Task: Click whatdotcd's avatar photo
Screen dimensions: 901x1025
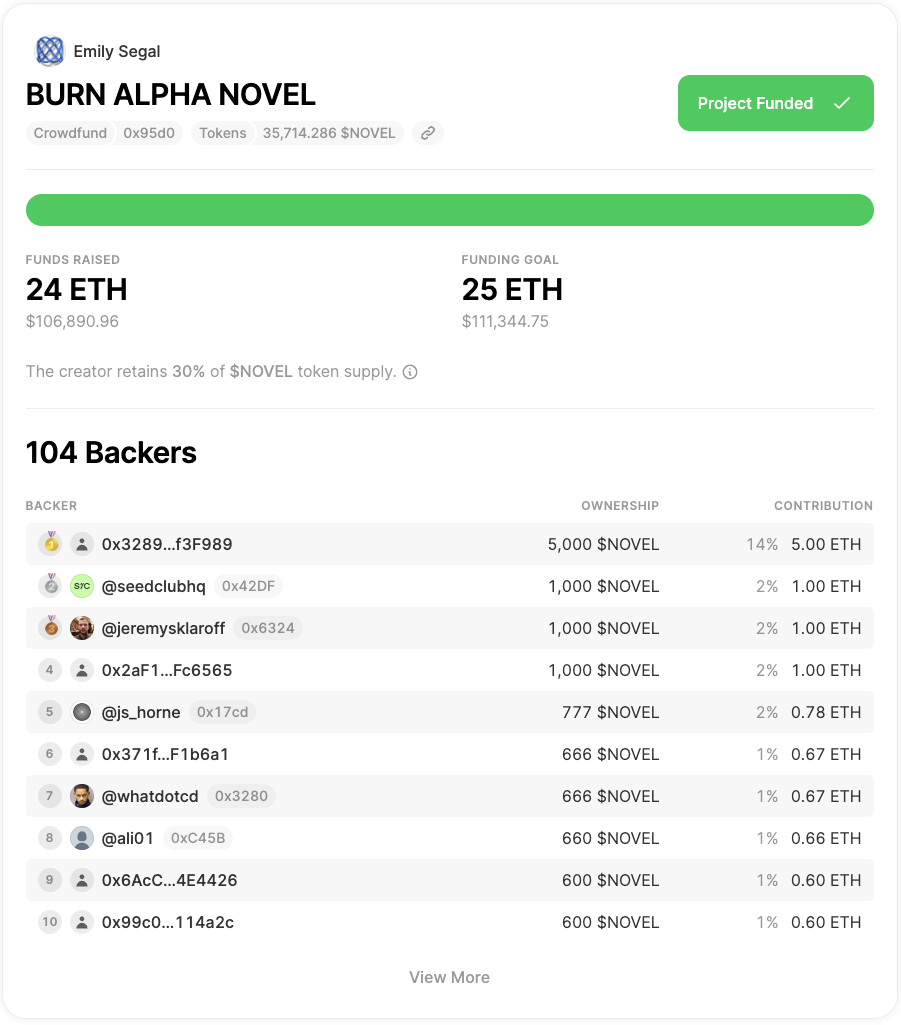Action: click(x=82, y=796)
